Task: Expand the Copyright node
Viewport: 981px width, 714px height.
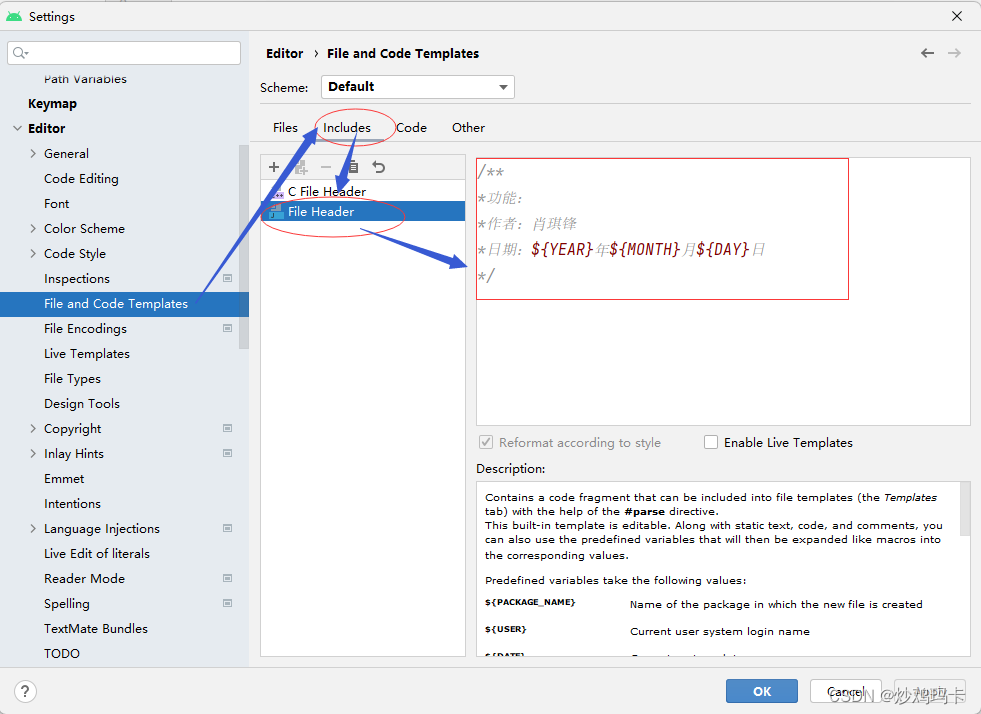Action: [33, 429]
